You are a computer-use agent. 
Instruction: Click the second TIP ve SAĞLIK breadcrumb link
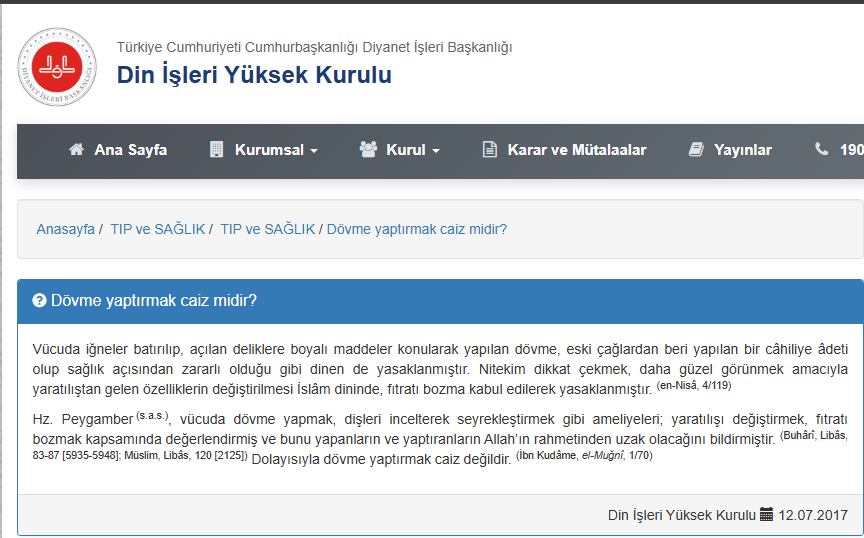pos(268,229)
